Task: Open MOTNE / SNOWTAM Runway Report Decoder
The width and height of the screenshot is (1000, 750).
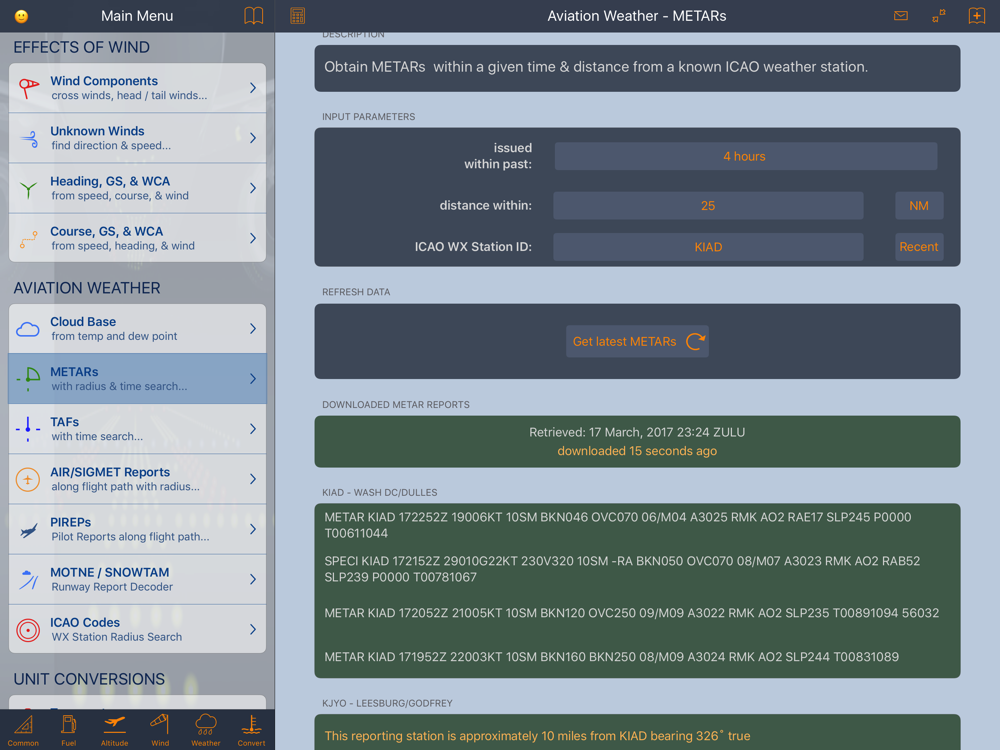Action: (137, 579)
